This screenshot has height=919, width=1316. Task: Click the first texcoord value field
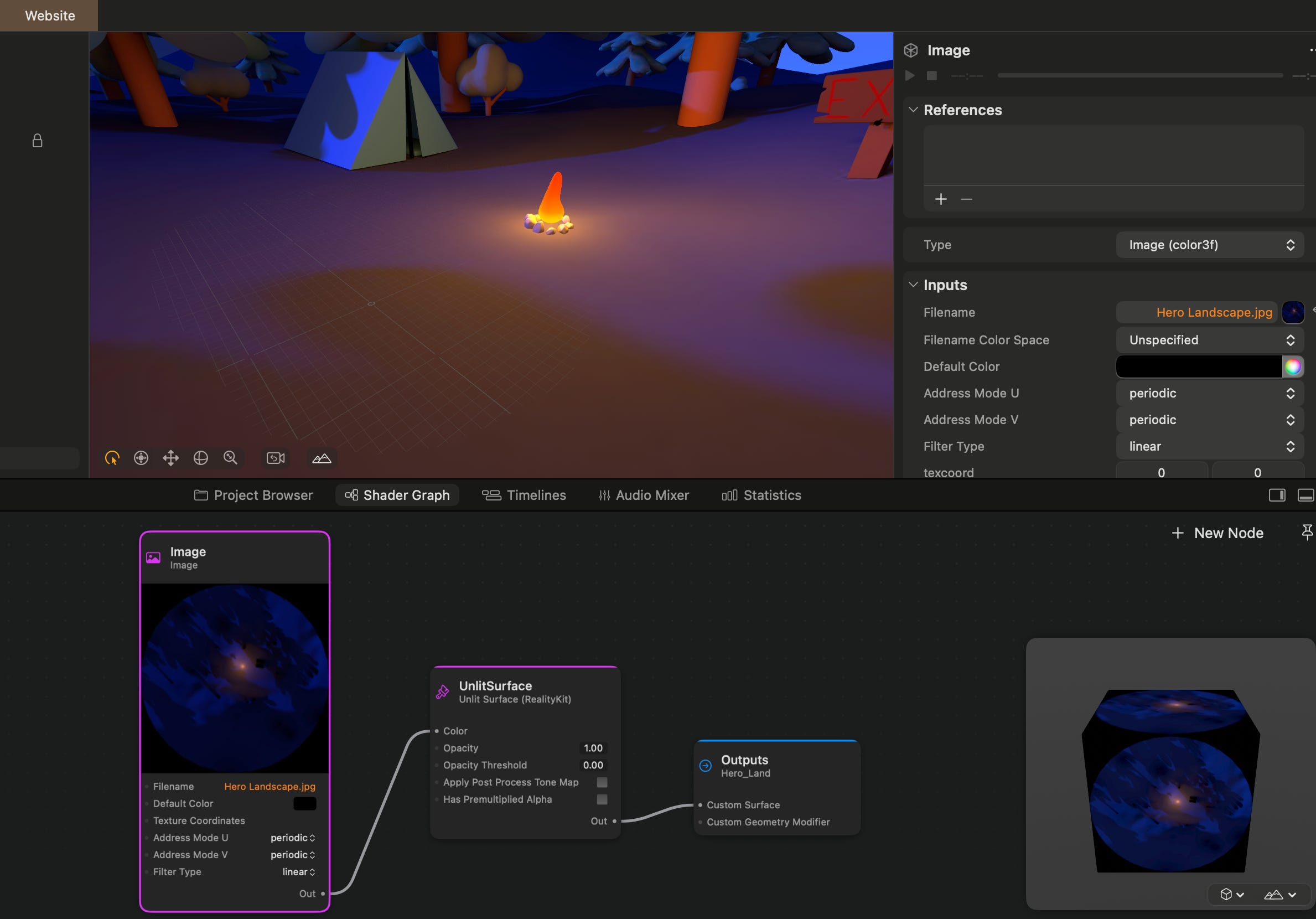click(x=1161, y=472)
